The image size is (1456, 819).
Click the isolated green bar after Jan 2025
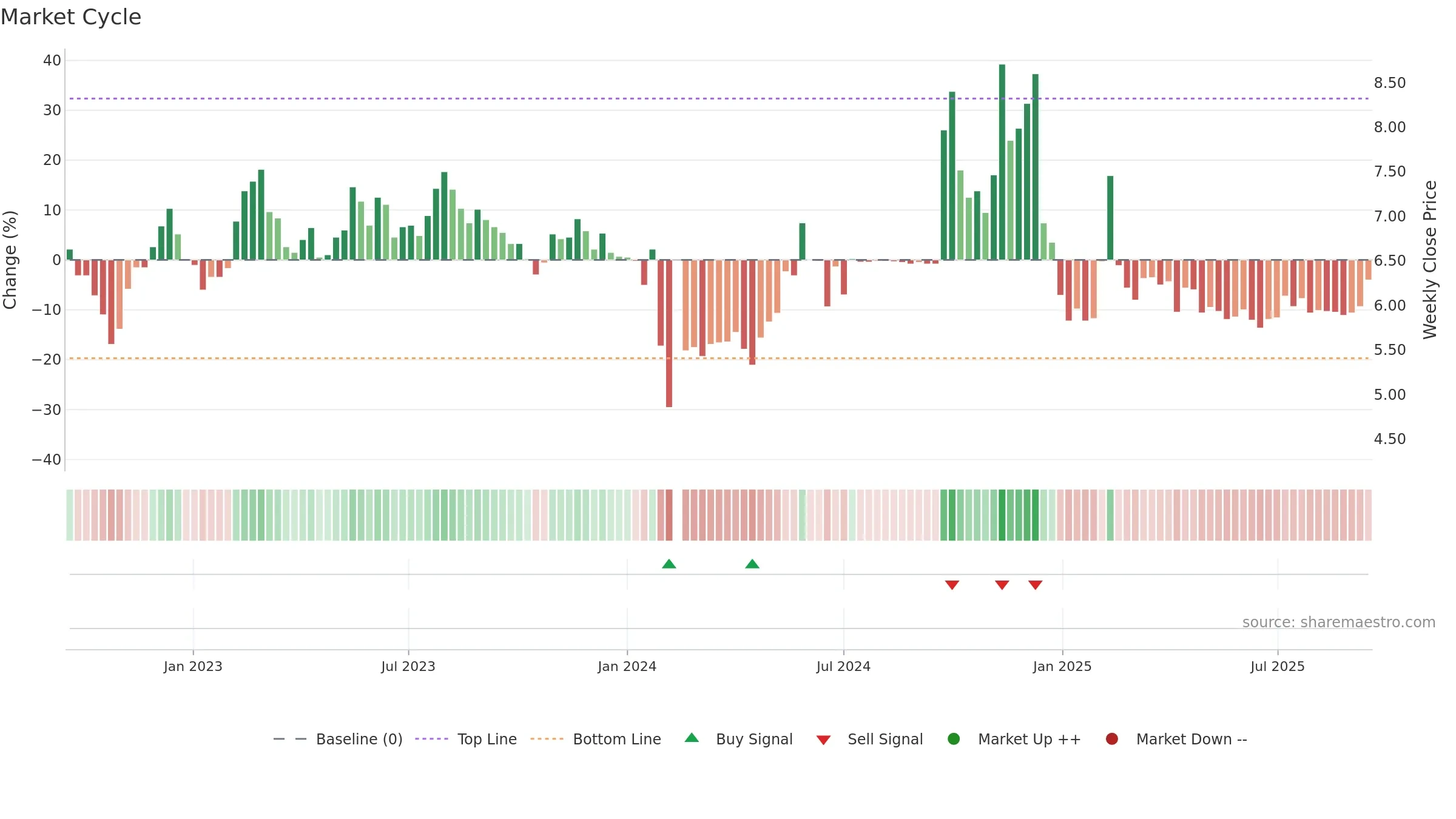tap(1110, 218)
